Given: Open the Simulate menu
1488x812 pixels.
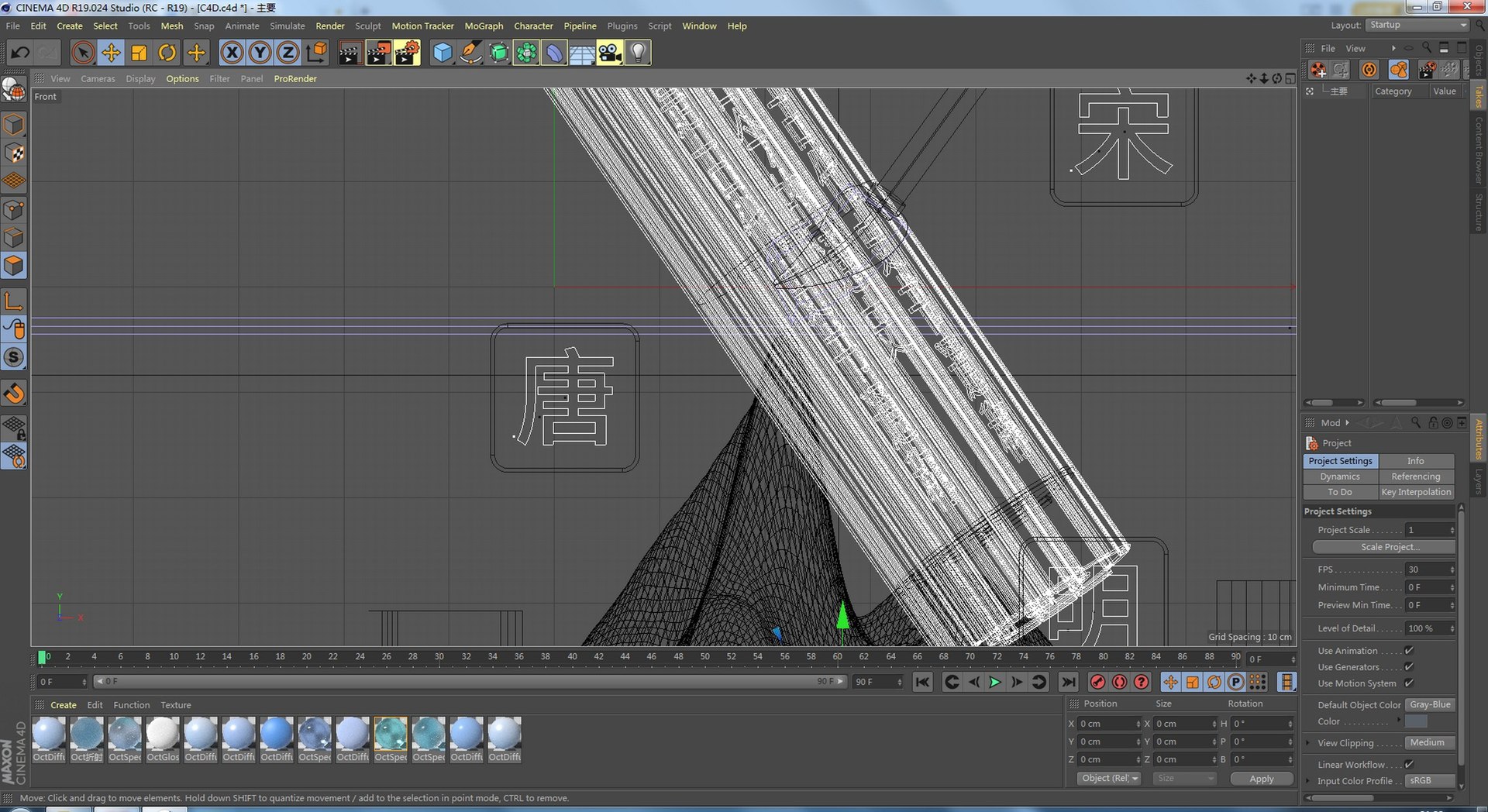Looking at the screenshot, I should [287, 26].
